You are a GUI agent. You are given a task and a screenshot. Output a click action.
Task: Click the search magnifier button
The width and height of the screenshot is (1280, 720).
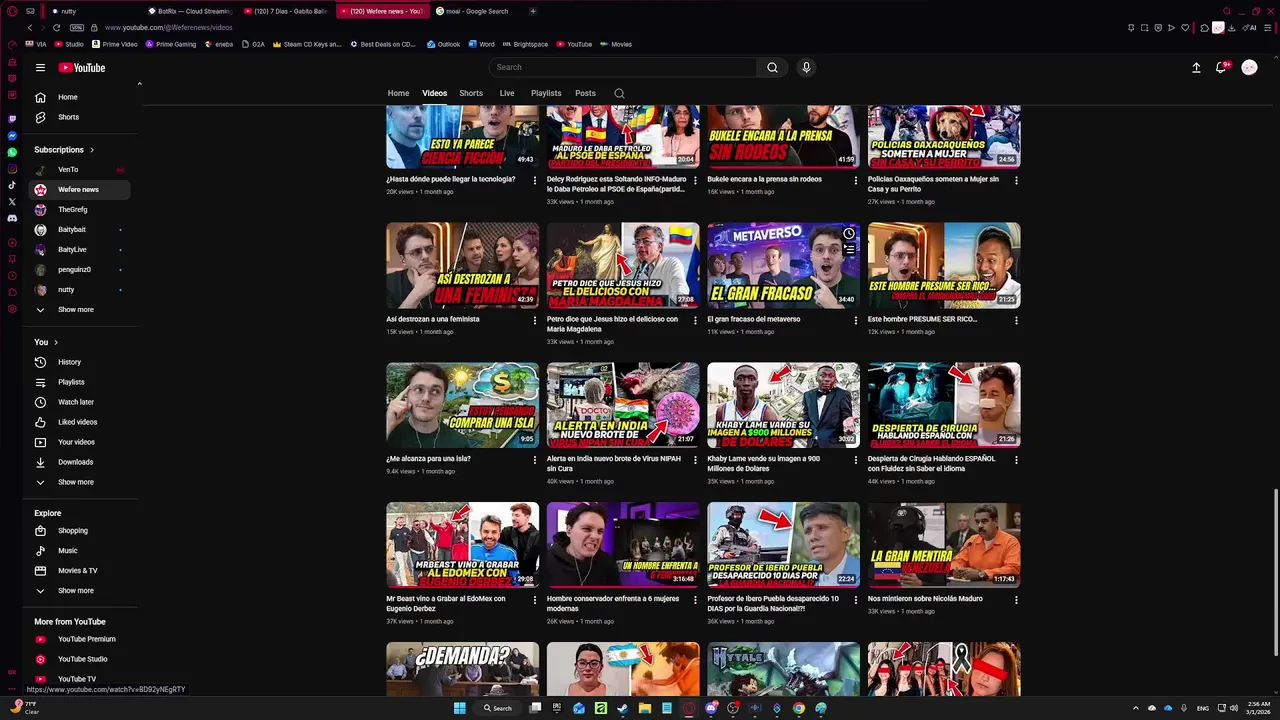[x=772, y=67]
